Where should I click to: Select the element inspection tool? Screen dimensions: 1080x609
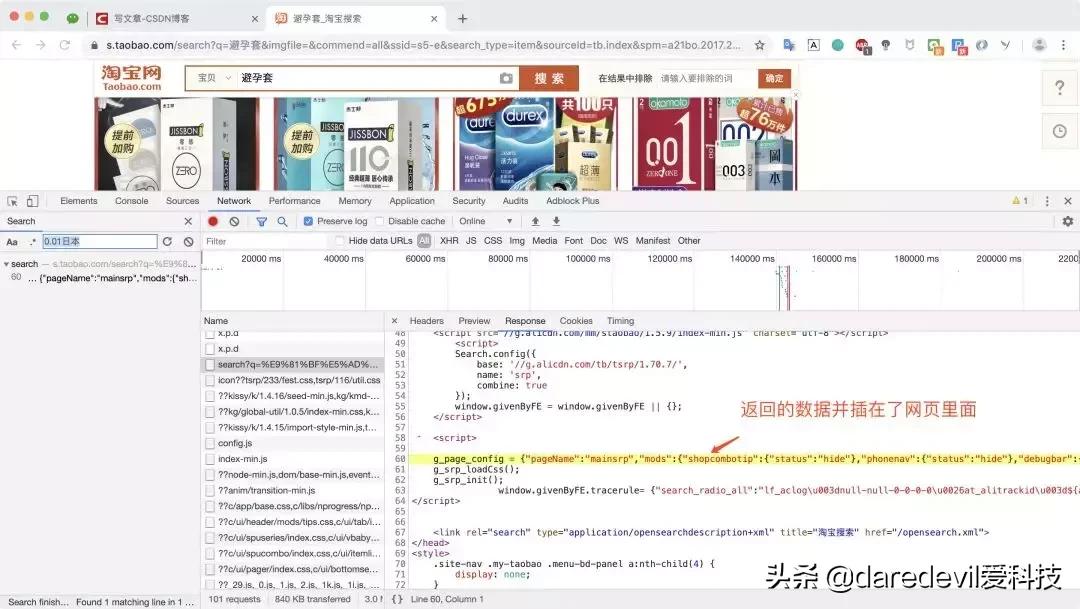click(13, 201)
